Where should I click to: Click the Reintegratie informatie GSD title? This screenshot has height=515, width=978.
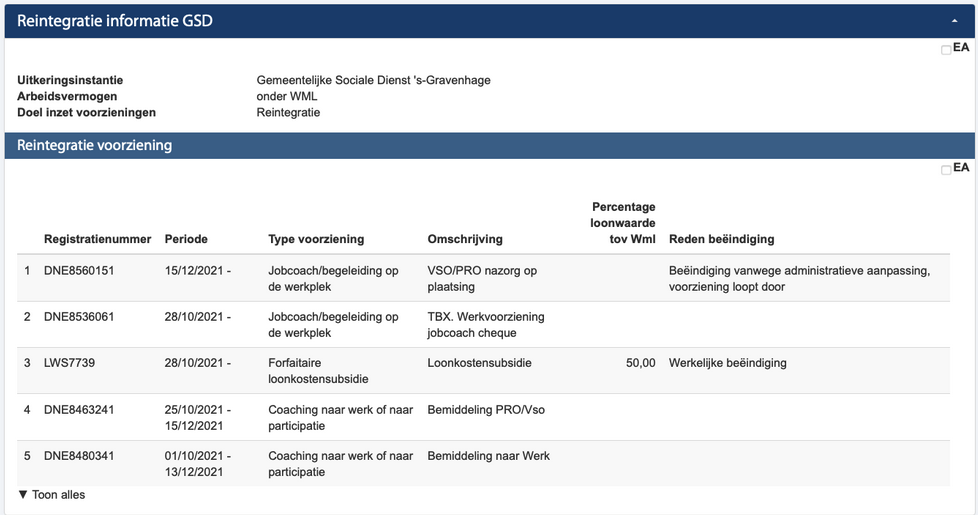[115, 21]
